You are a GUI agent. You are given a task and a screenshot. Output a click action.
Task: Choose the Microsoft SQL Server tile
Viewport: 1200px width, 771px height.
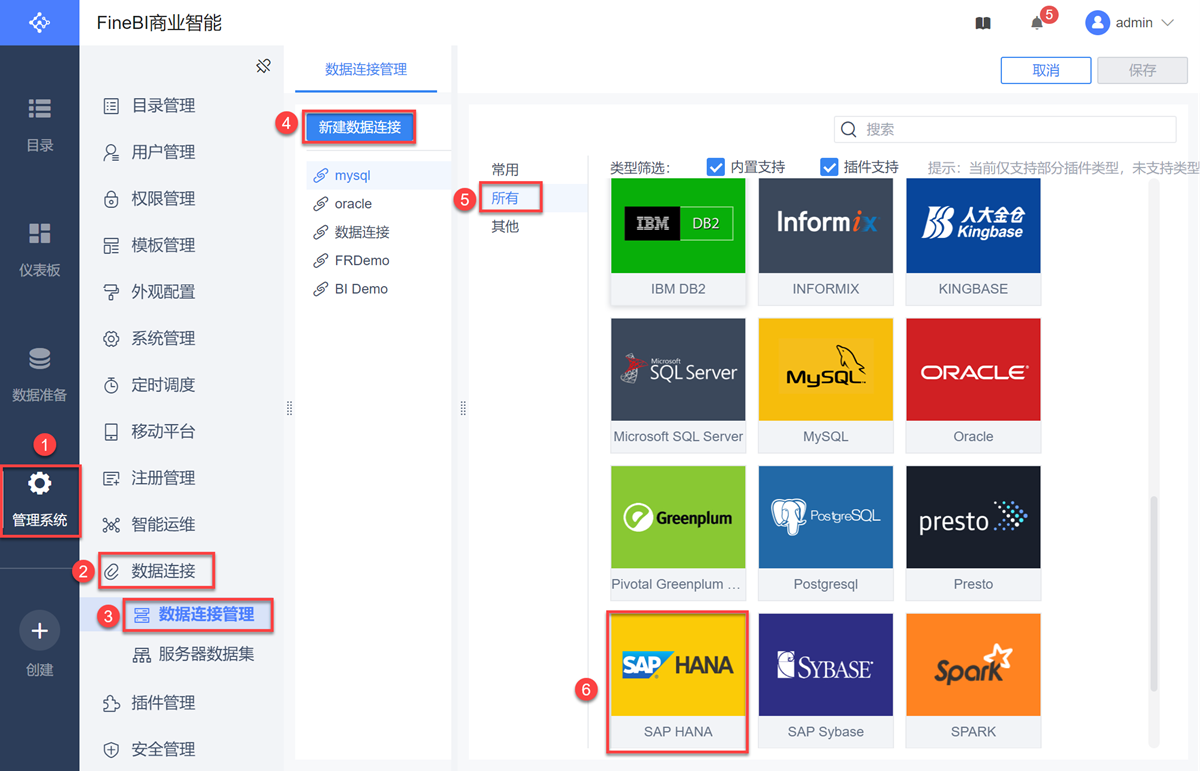pos(678,385)
